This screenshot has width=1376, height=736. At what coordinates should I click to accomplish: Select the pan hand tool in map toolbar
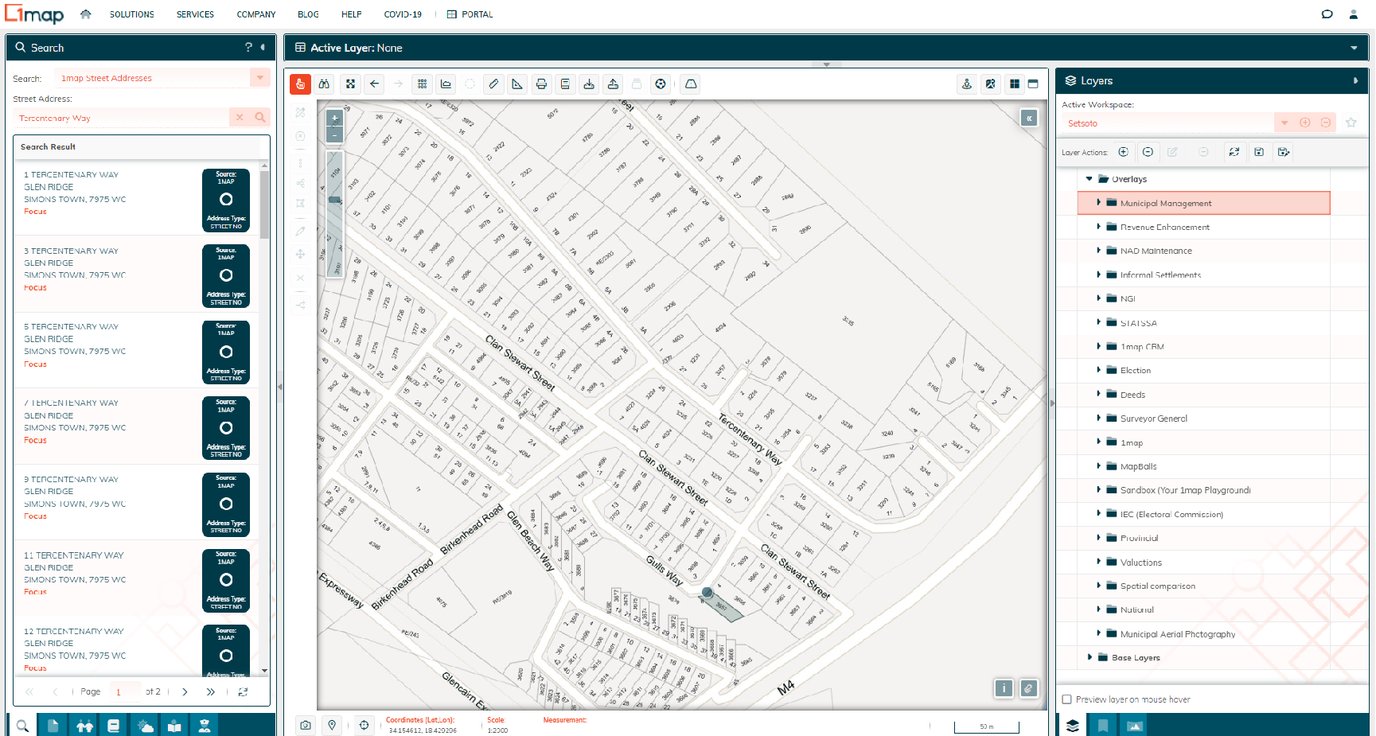300,85
